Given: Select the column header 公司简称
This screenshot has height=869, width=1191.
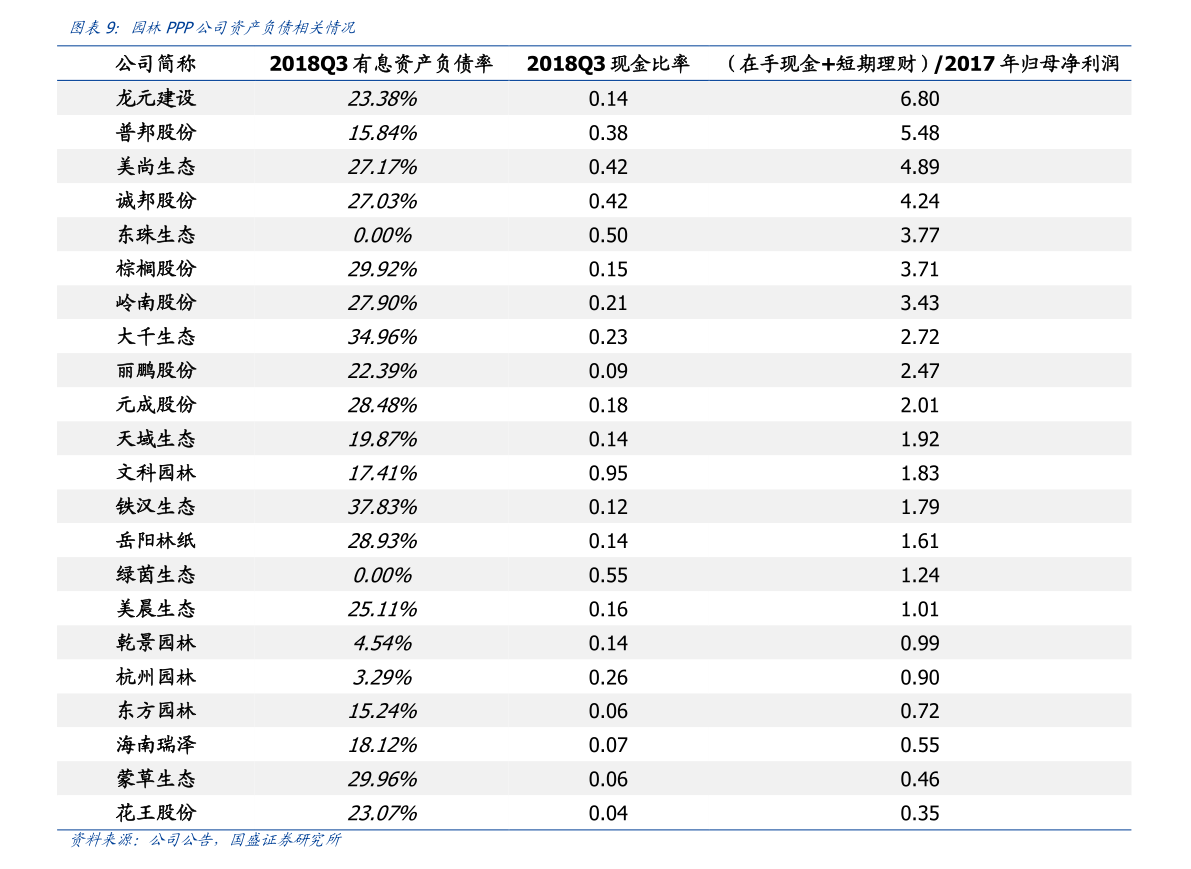Looking at the screenshot, I should (156, 64).
